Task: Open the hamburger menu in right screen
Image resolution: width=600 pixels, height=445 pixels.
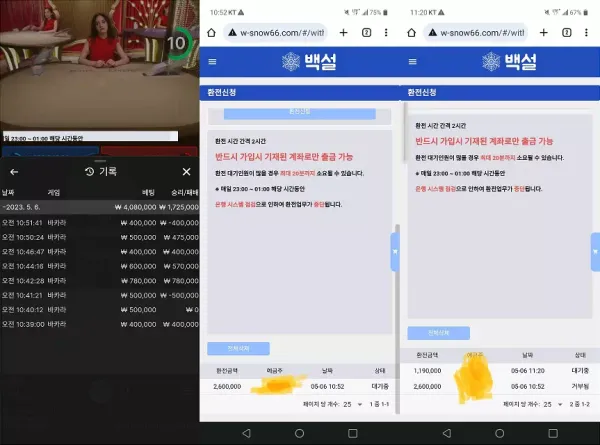Action: coord(412,62)
